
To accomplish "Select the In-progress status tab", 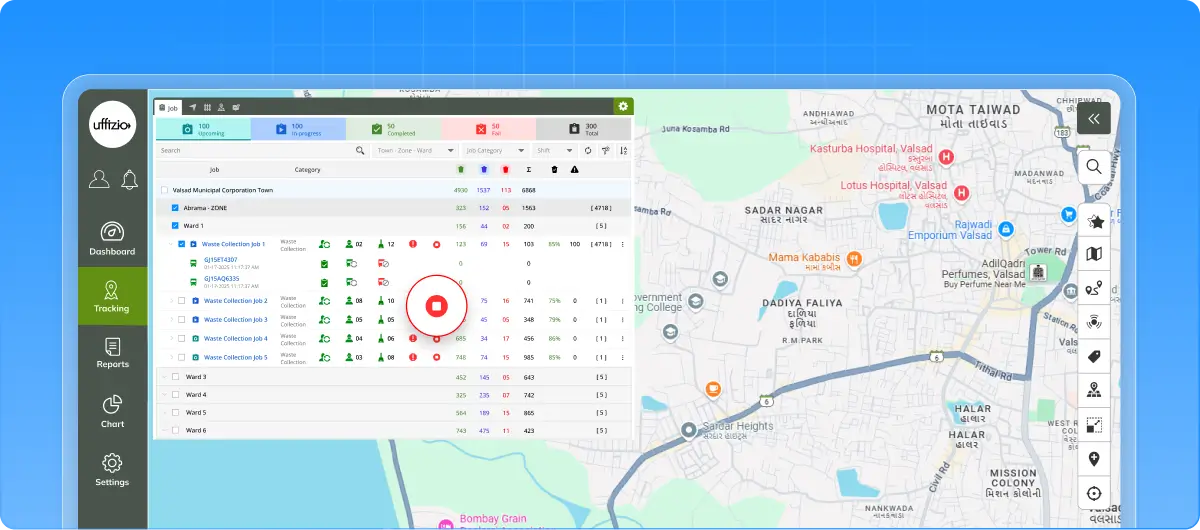I will click(297, 129).
